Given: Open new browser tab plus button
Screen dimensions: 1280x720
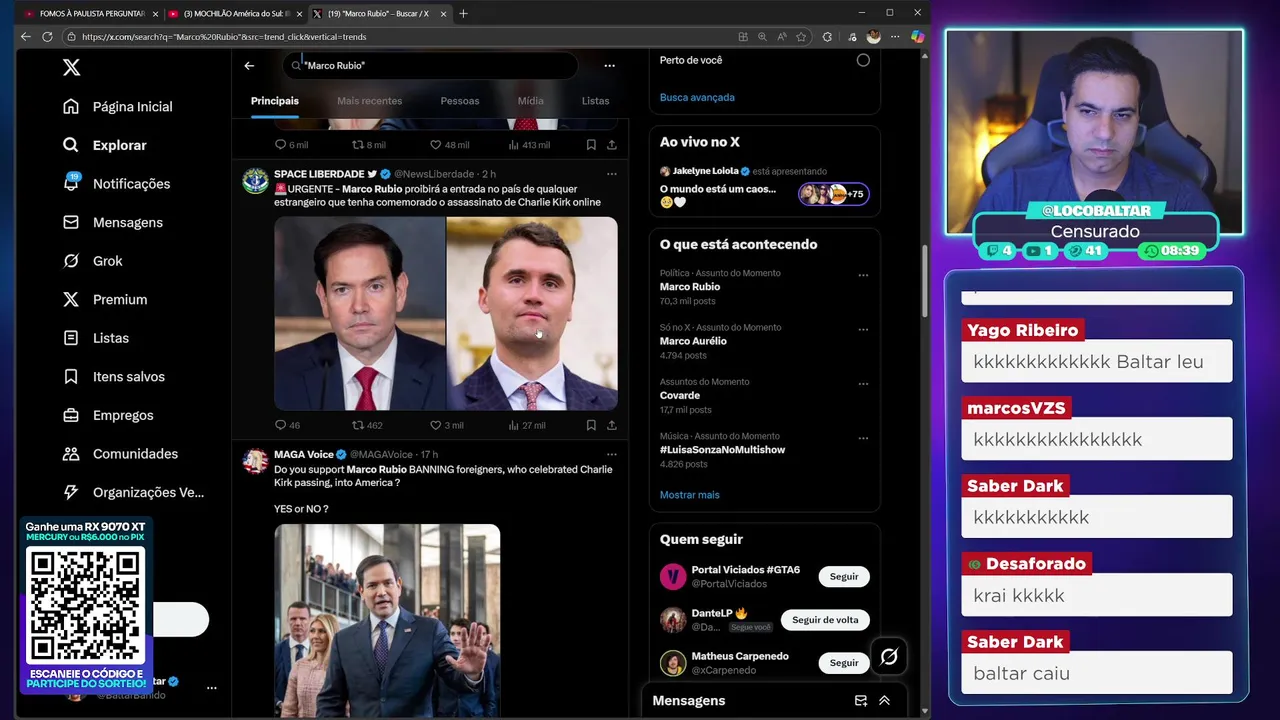Looking at the screenshot, I should point(463,14).
